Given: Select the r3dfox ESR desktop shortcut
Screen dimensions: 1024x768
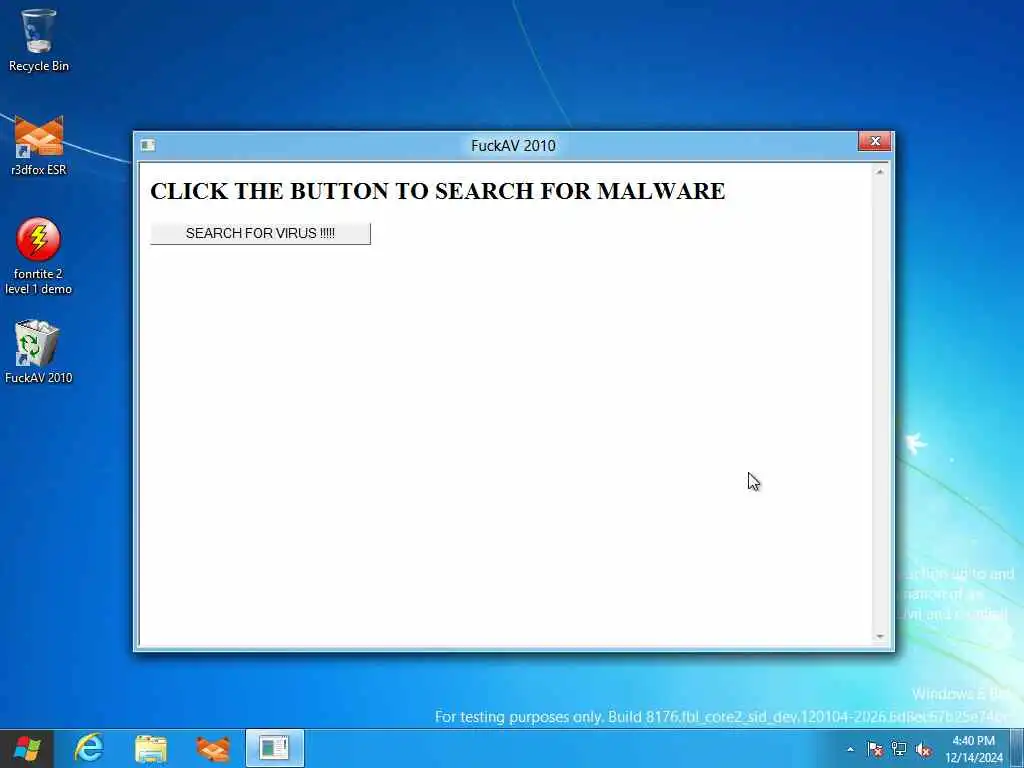Looking at the screenshot, I should coord(39,146).
